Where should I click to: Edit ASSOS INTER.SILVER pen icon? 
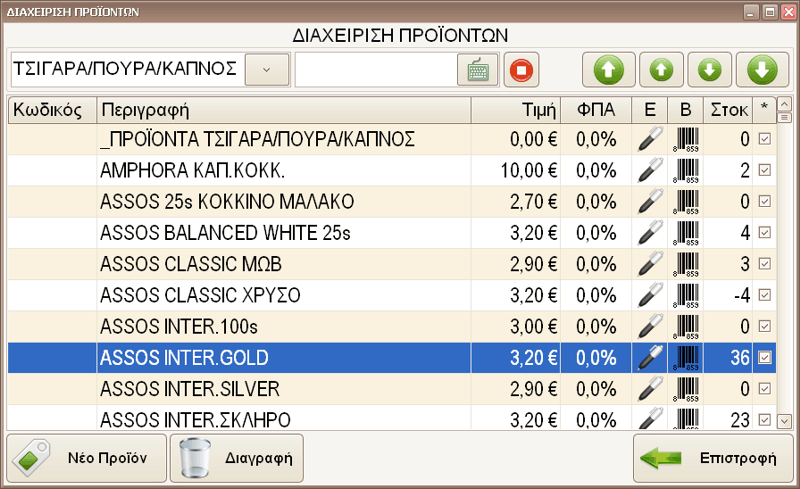(x=650, y=388)
